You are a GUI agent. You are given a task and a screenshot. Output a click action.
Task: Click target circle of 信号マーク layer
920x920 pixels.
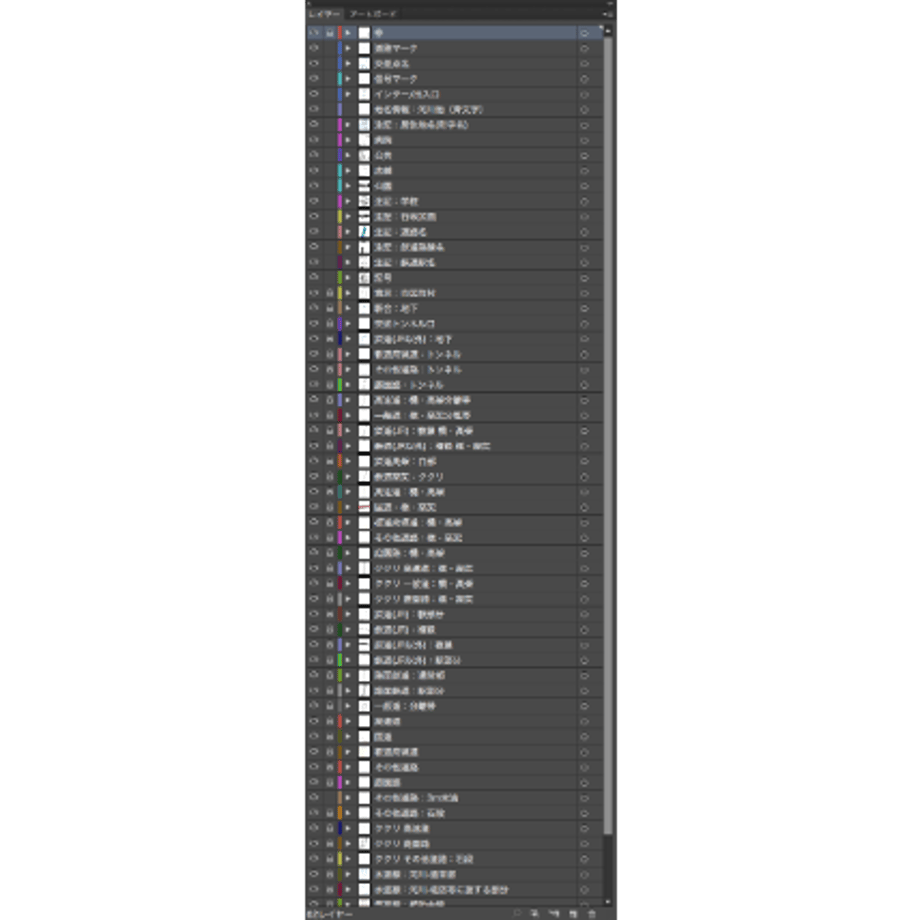(584, 79)
